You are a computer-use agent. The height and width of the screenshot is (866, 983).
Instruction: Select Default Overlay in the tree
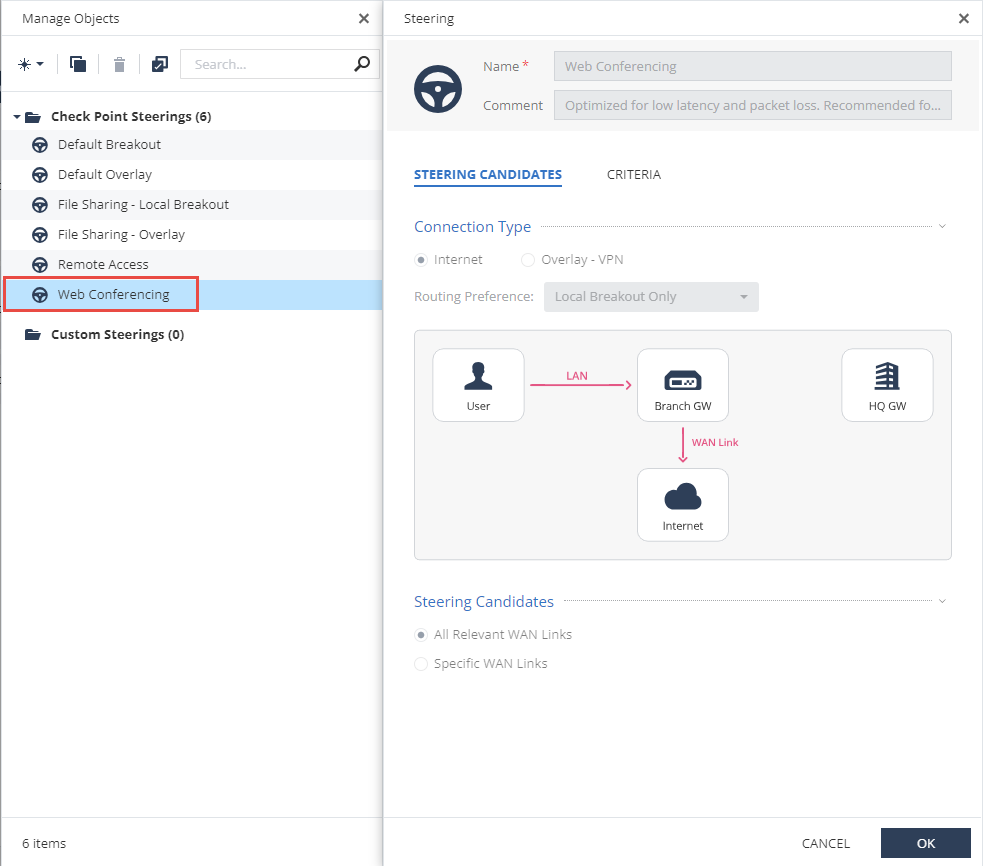point(191,175)
